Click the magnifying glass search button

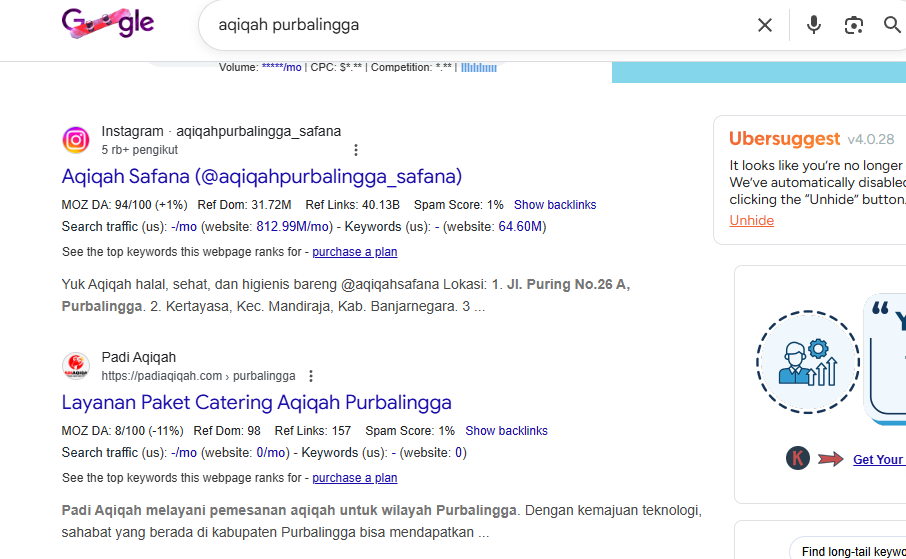tap(892, 25)
